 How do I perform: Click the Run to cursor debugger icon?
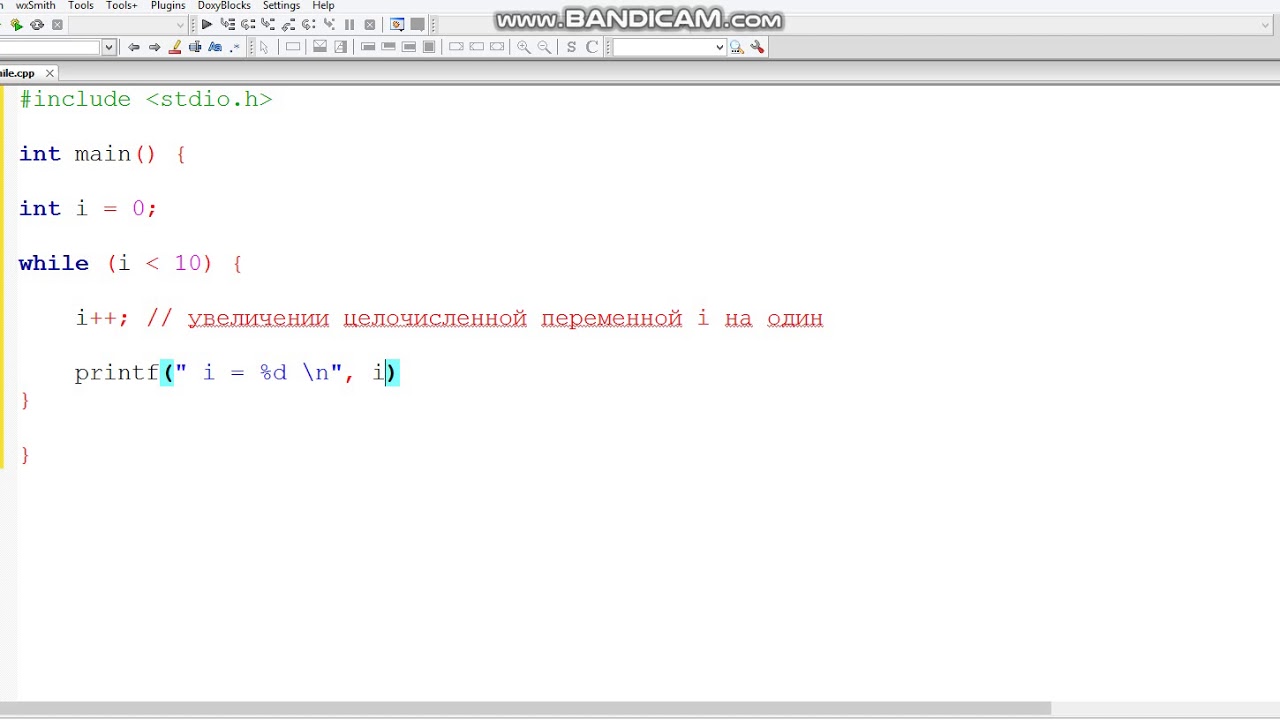(x=227, y=24)
